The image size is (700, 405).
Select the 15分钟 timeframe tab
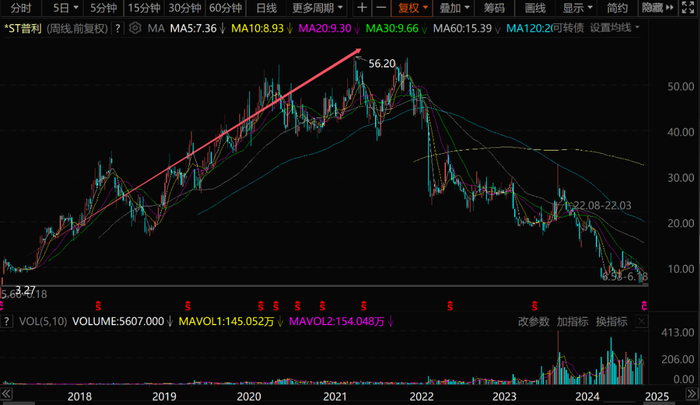pos(144,8)
